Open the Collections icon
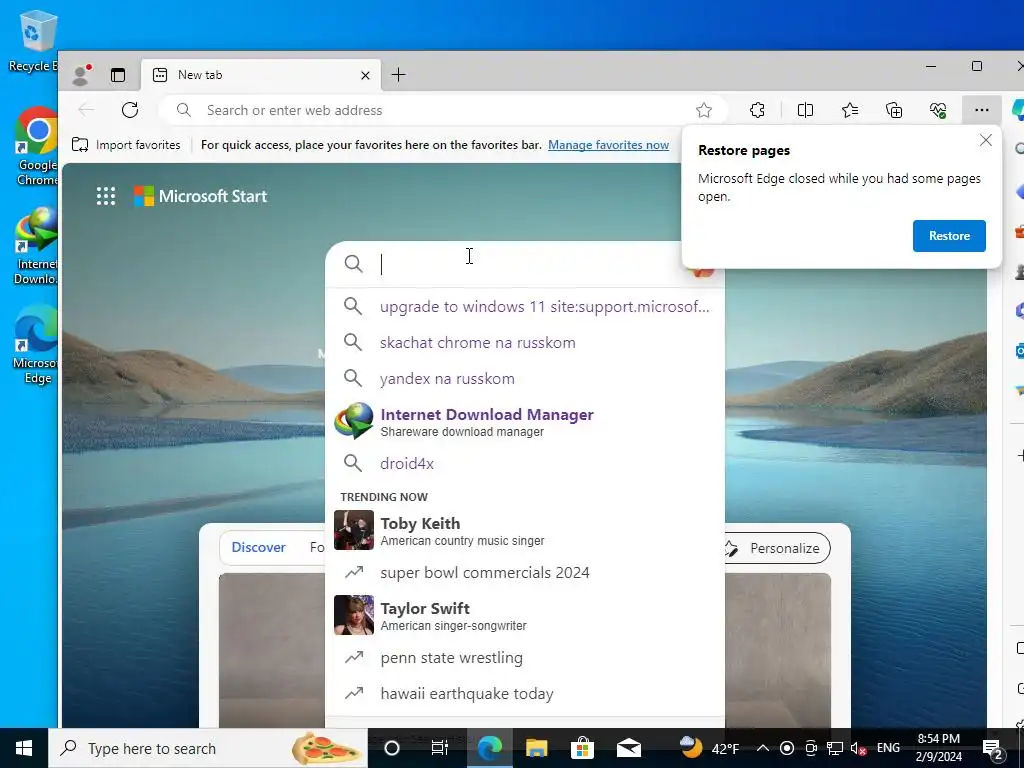 click(x=894, y=110)
